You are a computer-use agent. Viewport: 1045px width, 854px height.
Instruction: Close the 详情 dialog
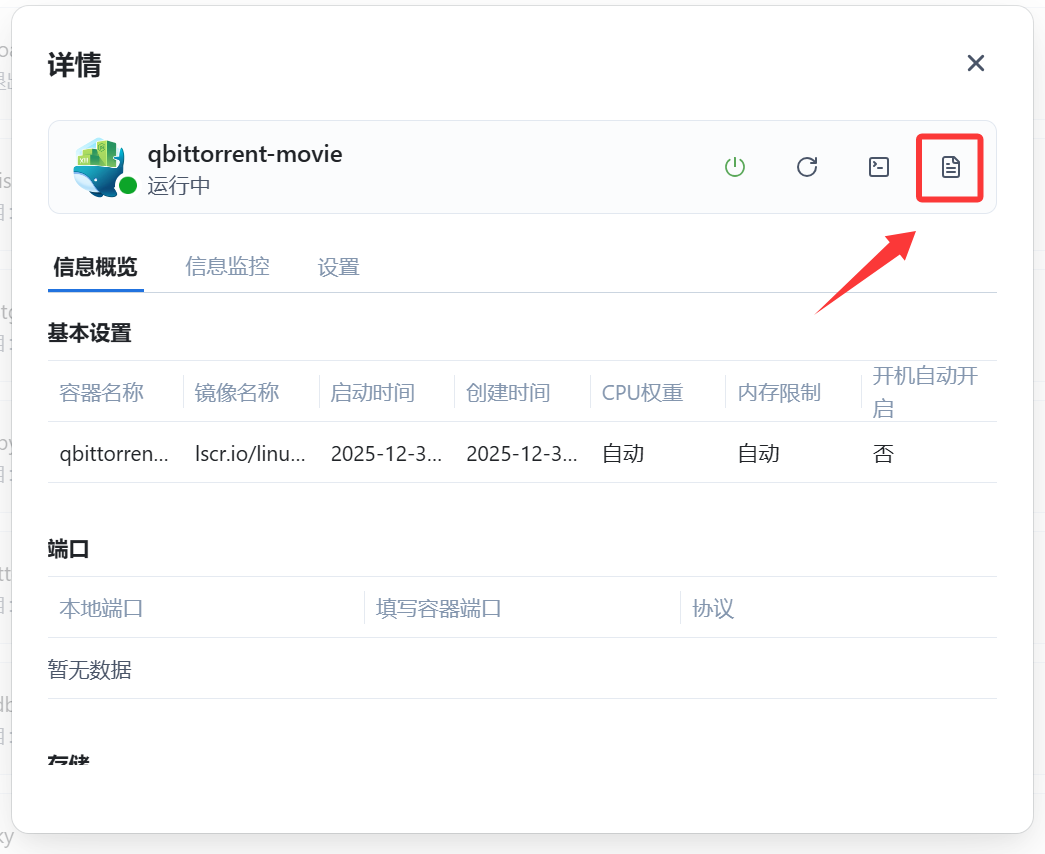point(975,63)
